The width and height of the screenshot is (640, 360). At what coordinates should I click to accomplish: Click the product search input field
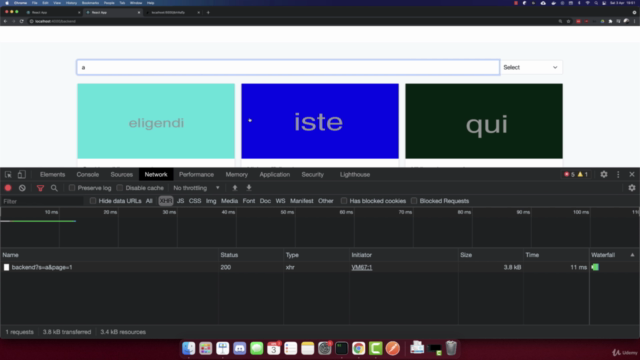pyautogui.click(x=288, y=67)
